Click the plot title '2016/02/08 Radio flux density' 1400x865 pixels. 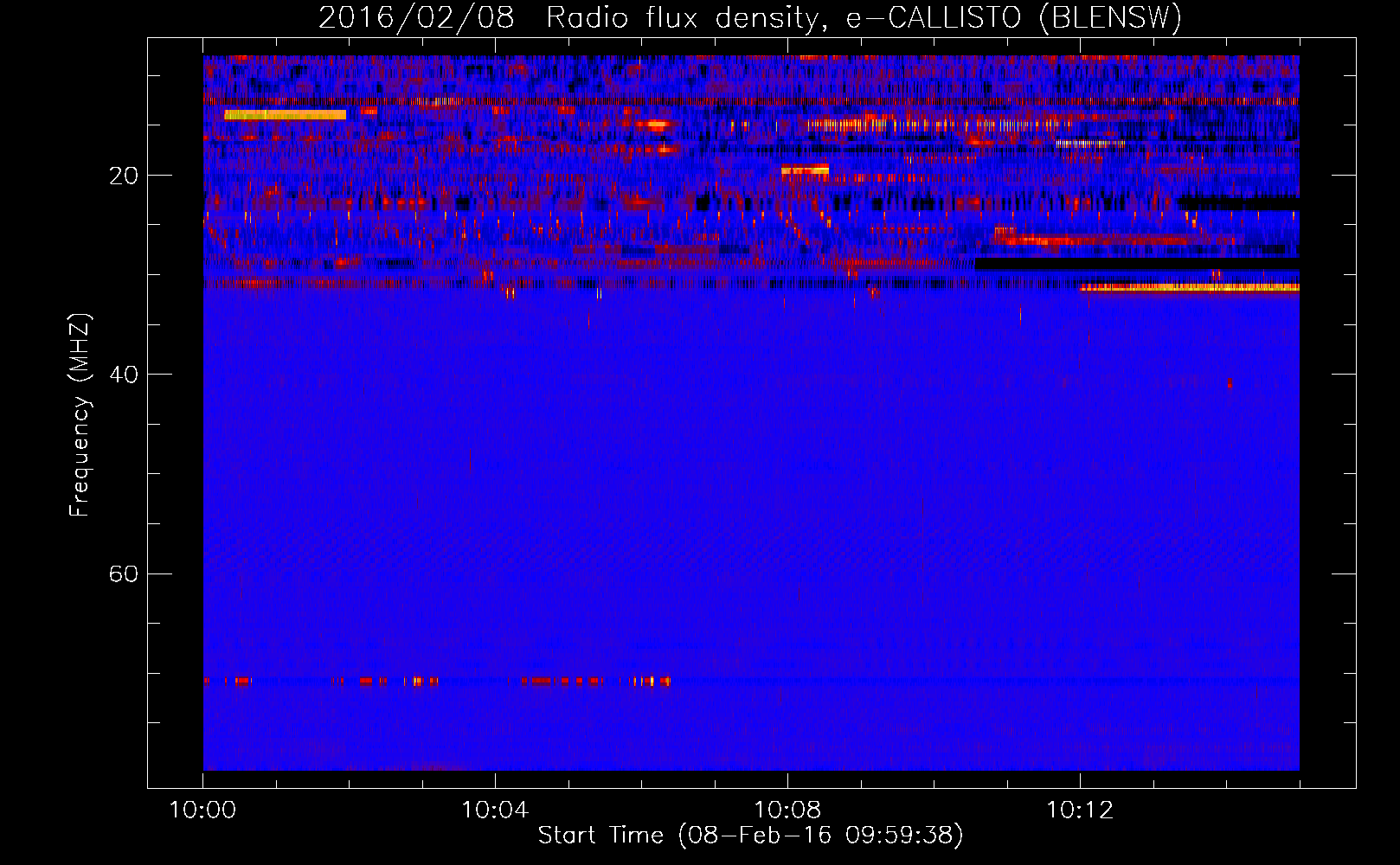pos(750,17)
